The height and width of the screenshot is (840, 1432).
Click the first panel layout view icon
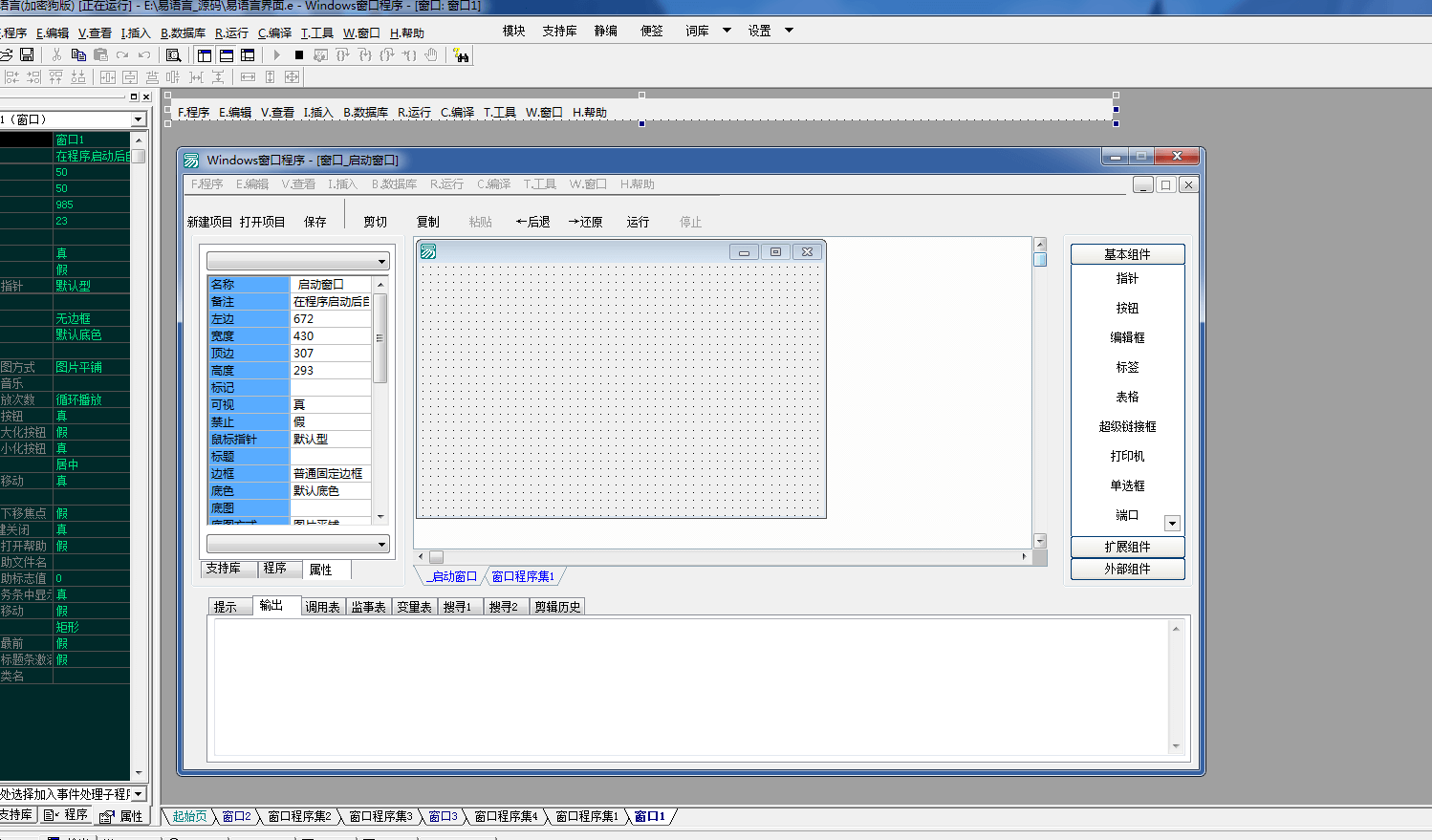click(205, 55)
